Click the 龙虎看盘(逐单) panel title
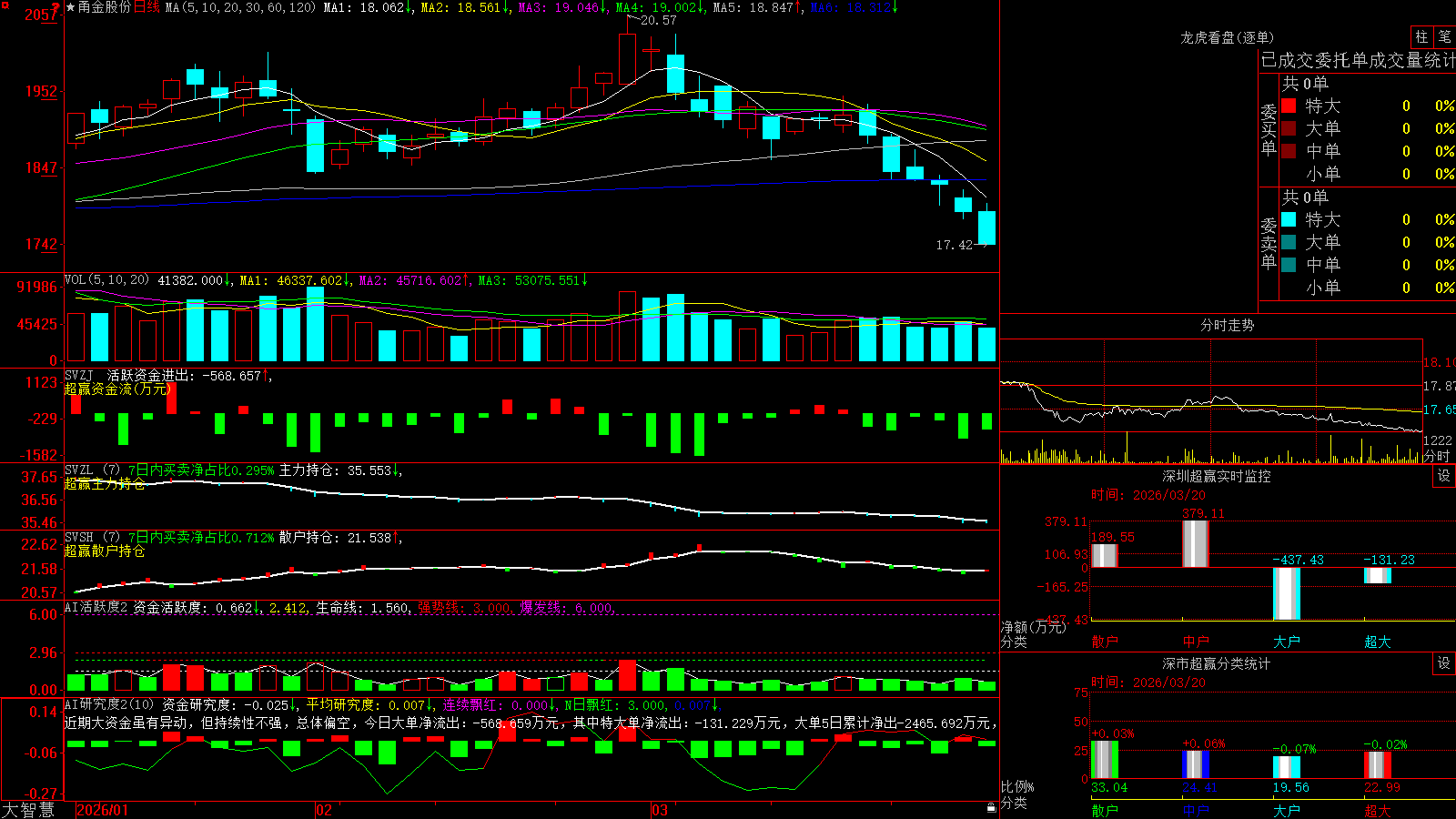 1227,37
